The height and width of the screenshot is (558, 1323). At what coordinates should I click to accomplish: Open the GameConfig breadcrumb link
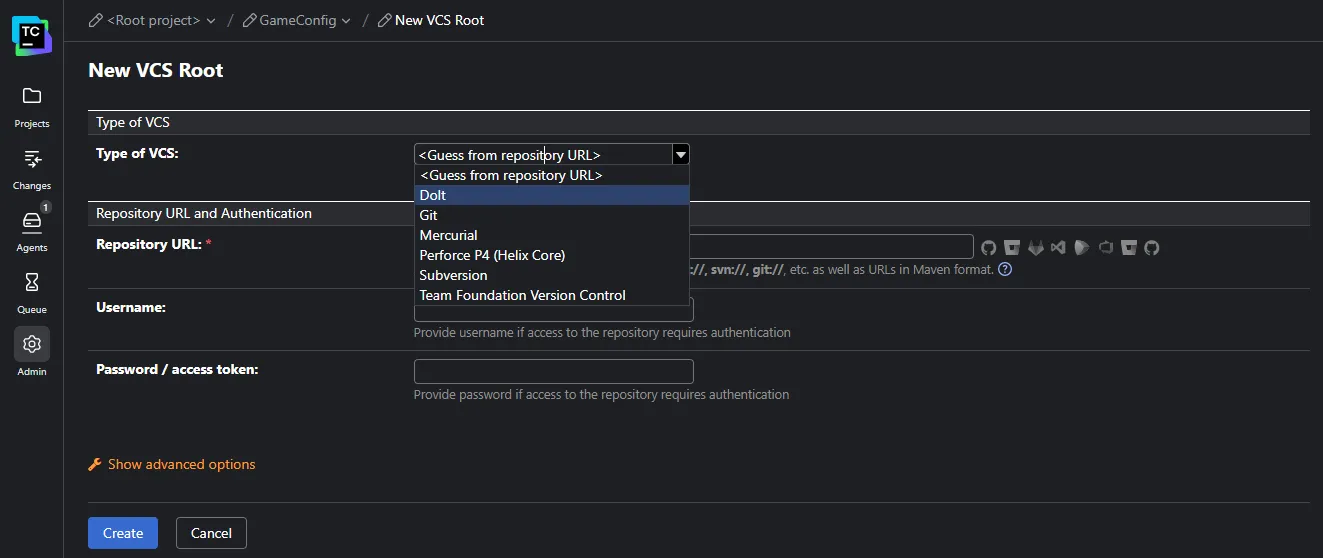pyautogui.click(x=298, y=20)
